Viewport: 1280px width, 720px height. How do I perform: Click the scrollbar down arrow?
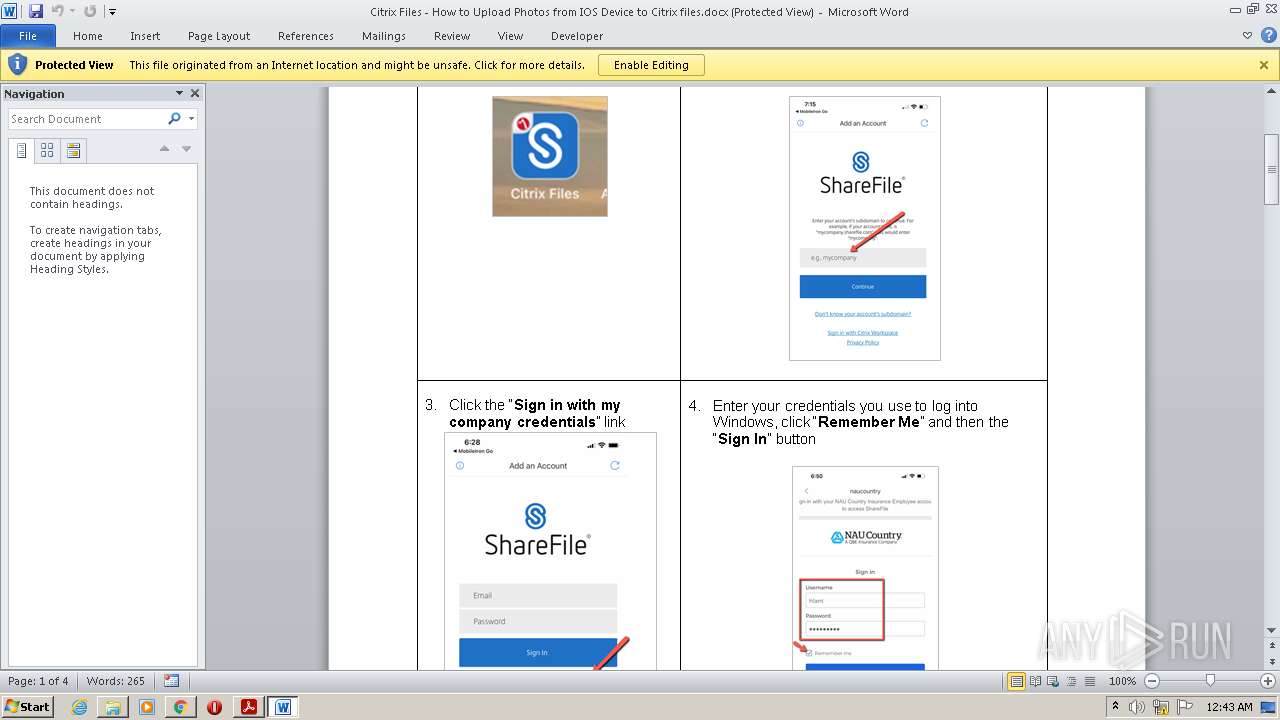(1272, 630)
